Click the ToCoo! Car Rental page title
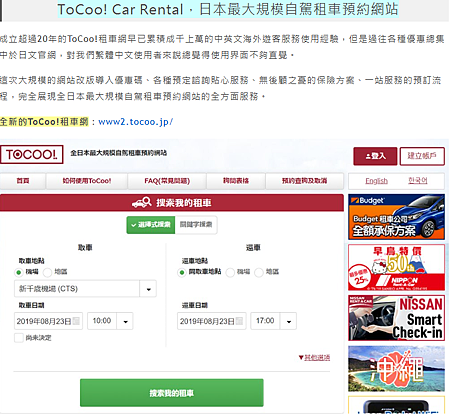450x419 pixels. 228,9
